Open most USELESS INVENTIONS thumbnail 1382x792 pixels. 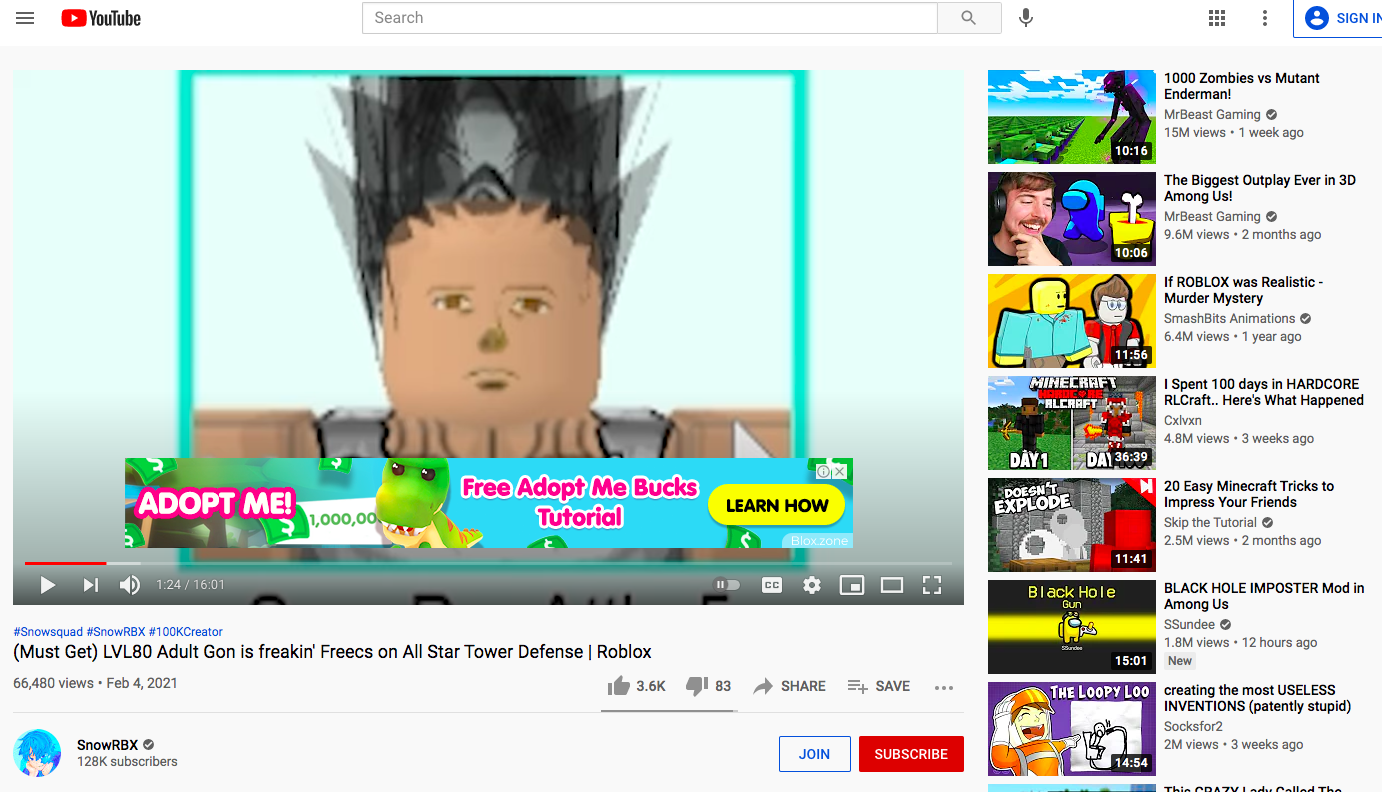tap(1072, 729)
